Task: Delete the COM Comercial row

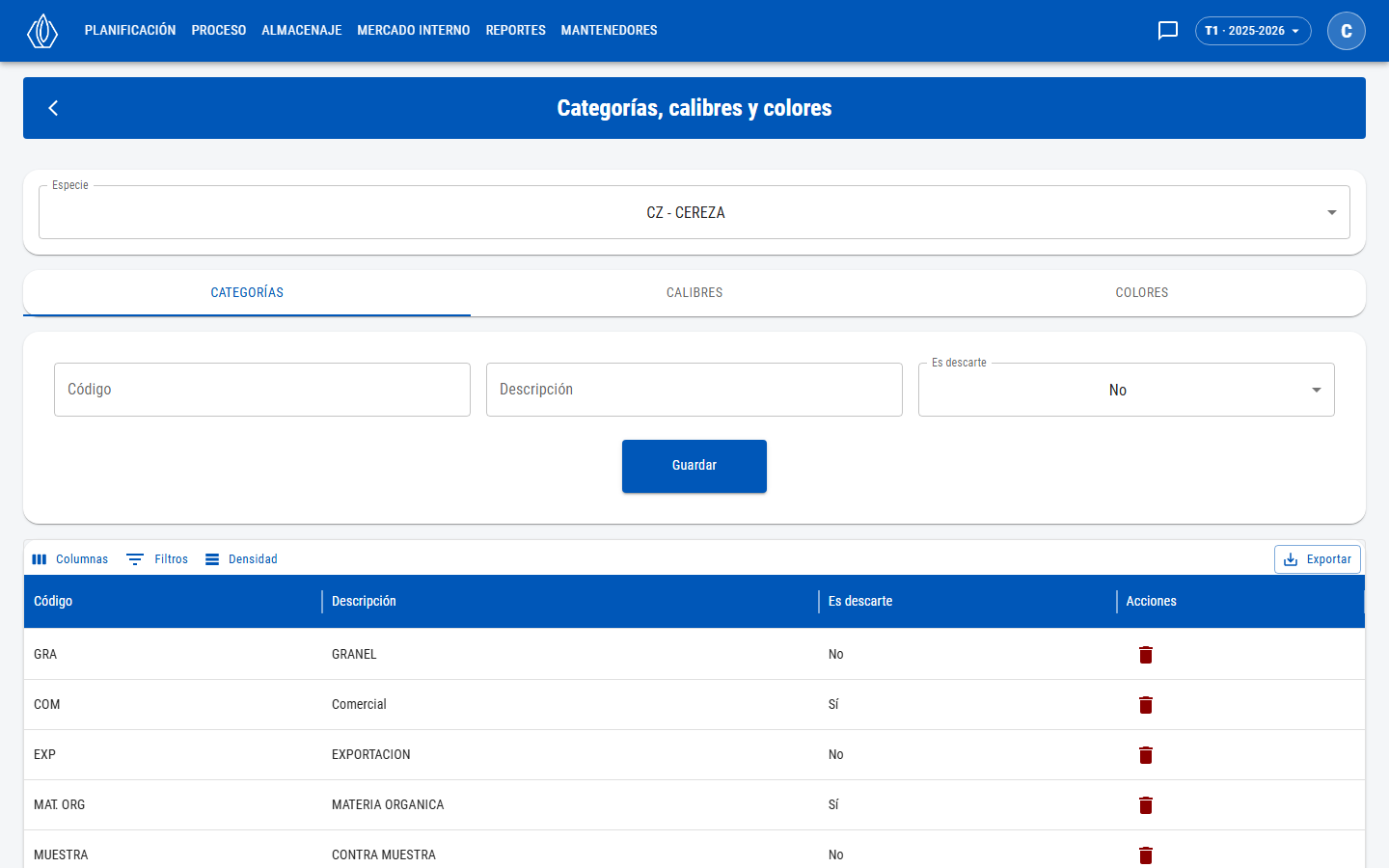Action: coord(1146,705)
